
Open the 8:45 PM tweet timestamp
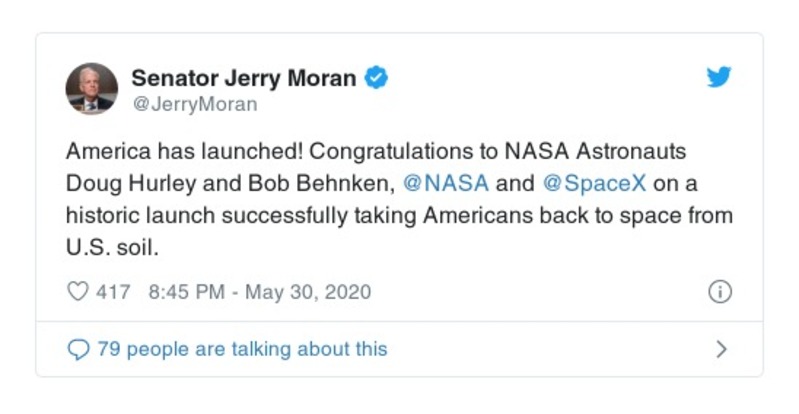point(186,292)
